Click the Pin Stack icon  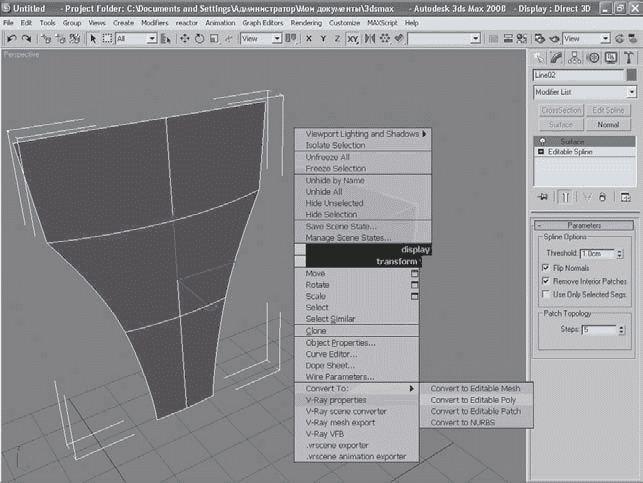click(x=545, y=197)
